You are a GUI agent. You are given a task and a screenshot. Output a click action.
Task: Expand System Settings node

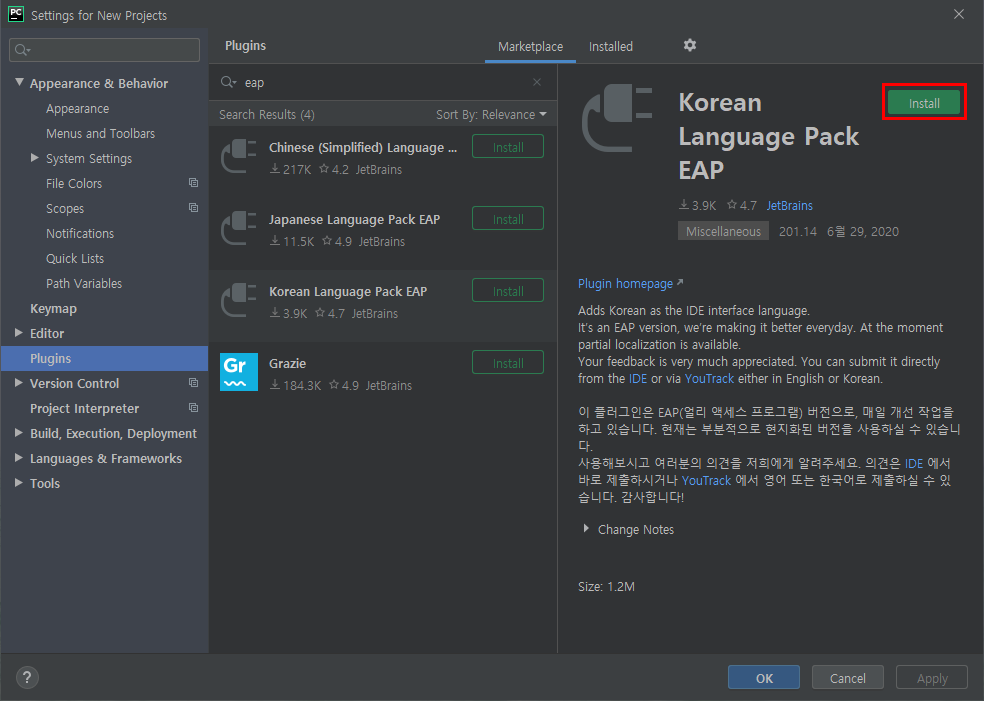(x=35, y=158)
